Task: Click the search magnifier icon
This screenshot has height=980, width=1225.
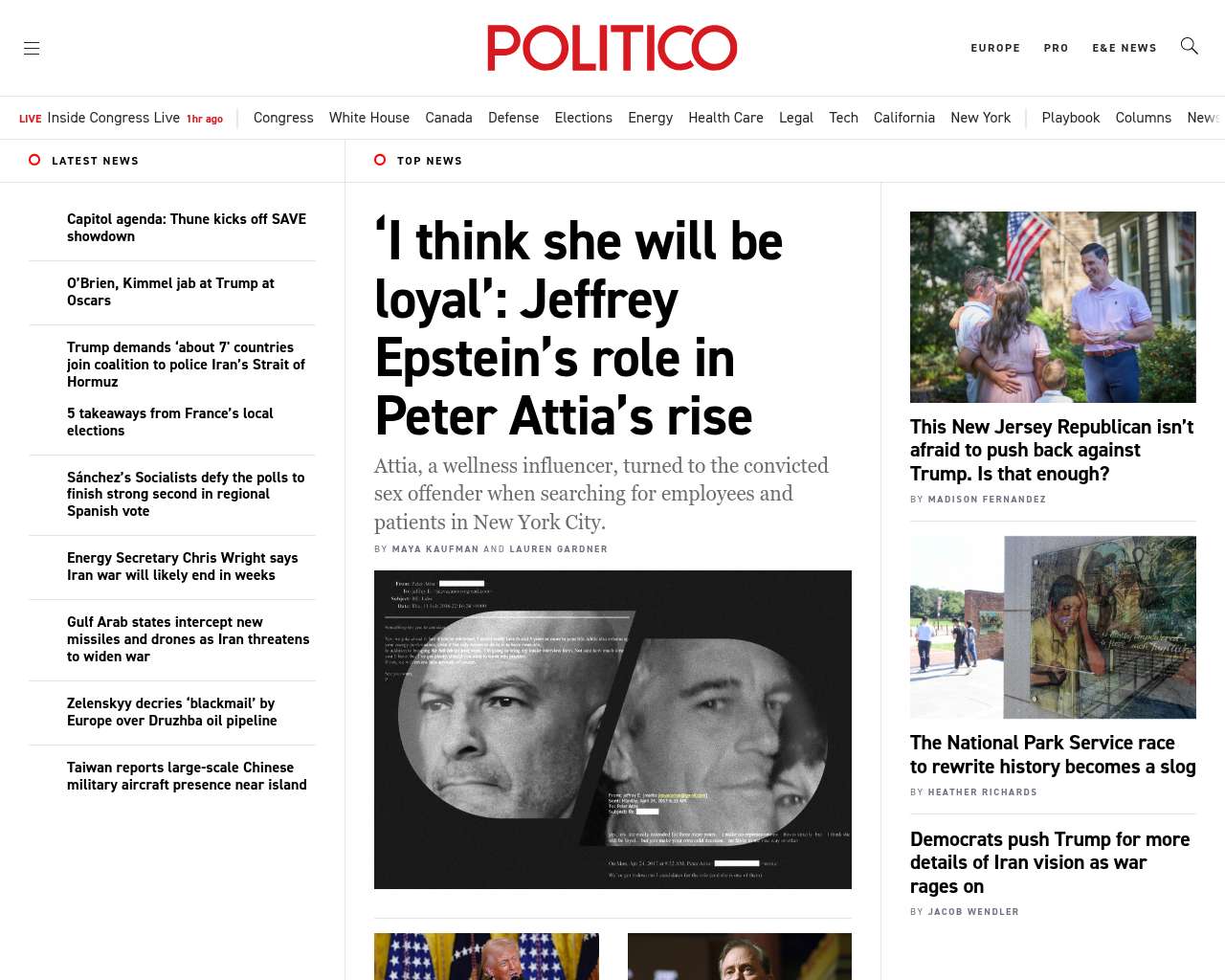Action: (1189, 46)
